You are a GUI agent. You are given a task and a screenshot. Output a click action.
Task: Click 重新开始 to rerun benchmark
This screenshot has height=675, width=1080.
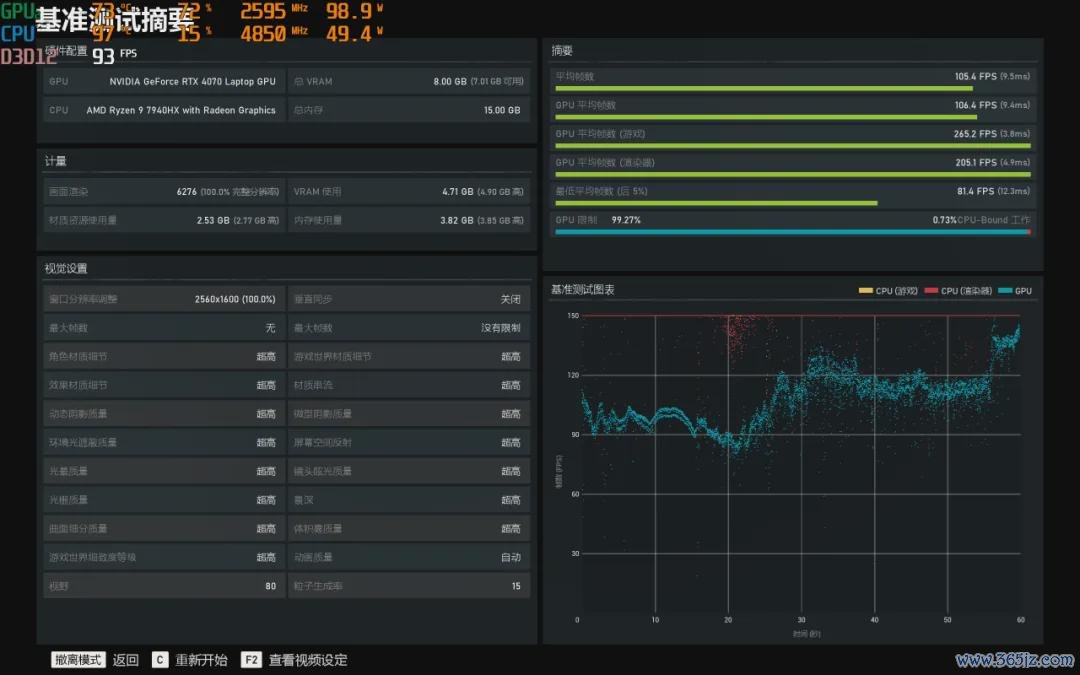pos(202,660)
